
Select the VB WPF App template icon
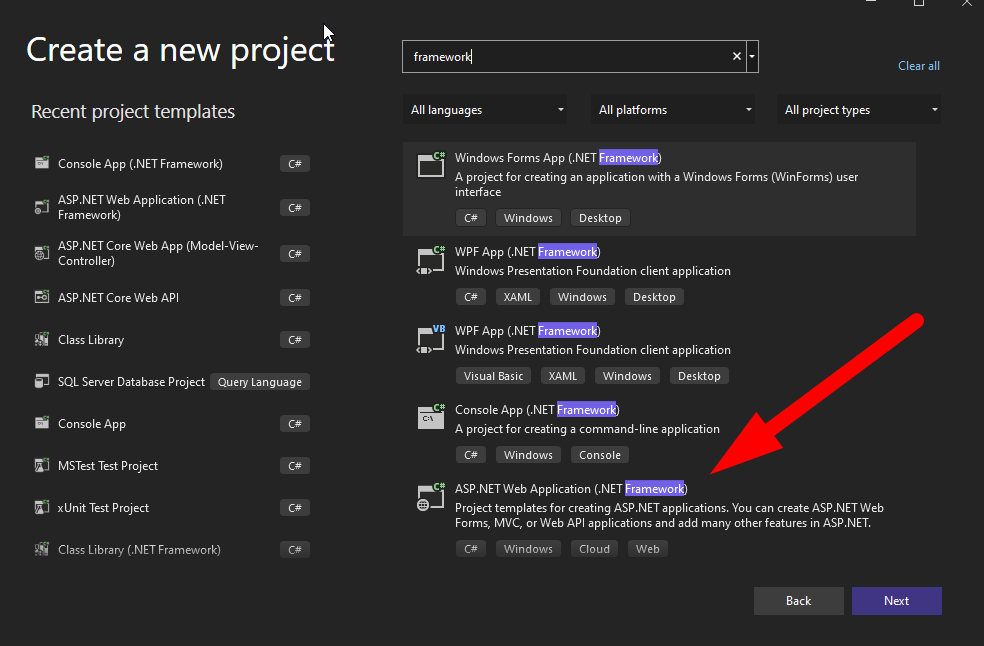click(x=431, y=339)
